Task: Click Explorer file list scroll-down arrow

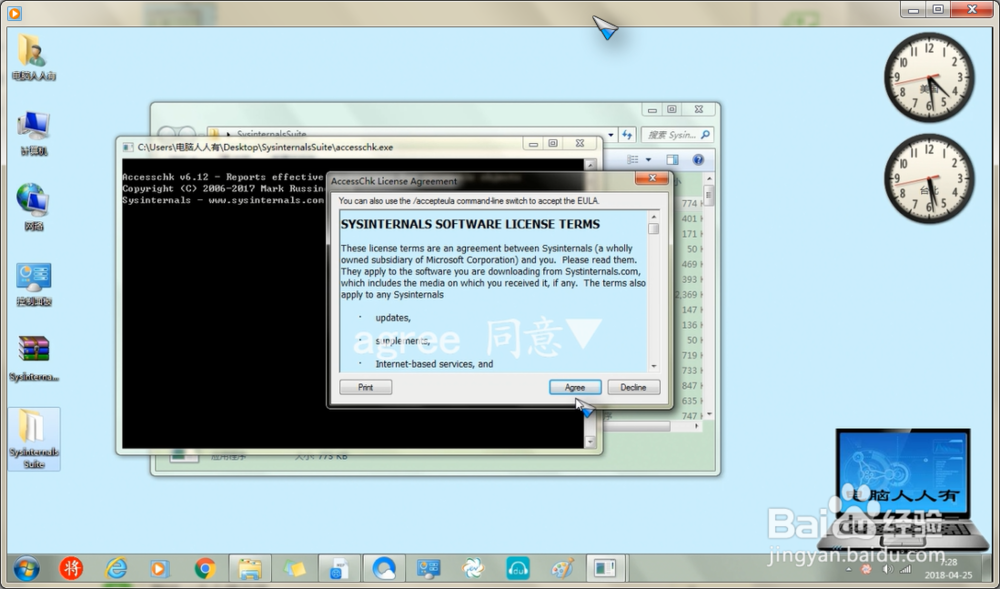Action: pyautogui.click(x=709, y=415)
